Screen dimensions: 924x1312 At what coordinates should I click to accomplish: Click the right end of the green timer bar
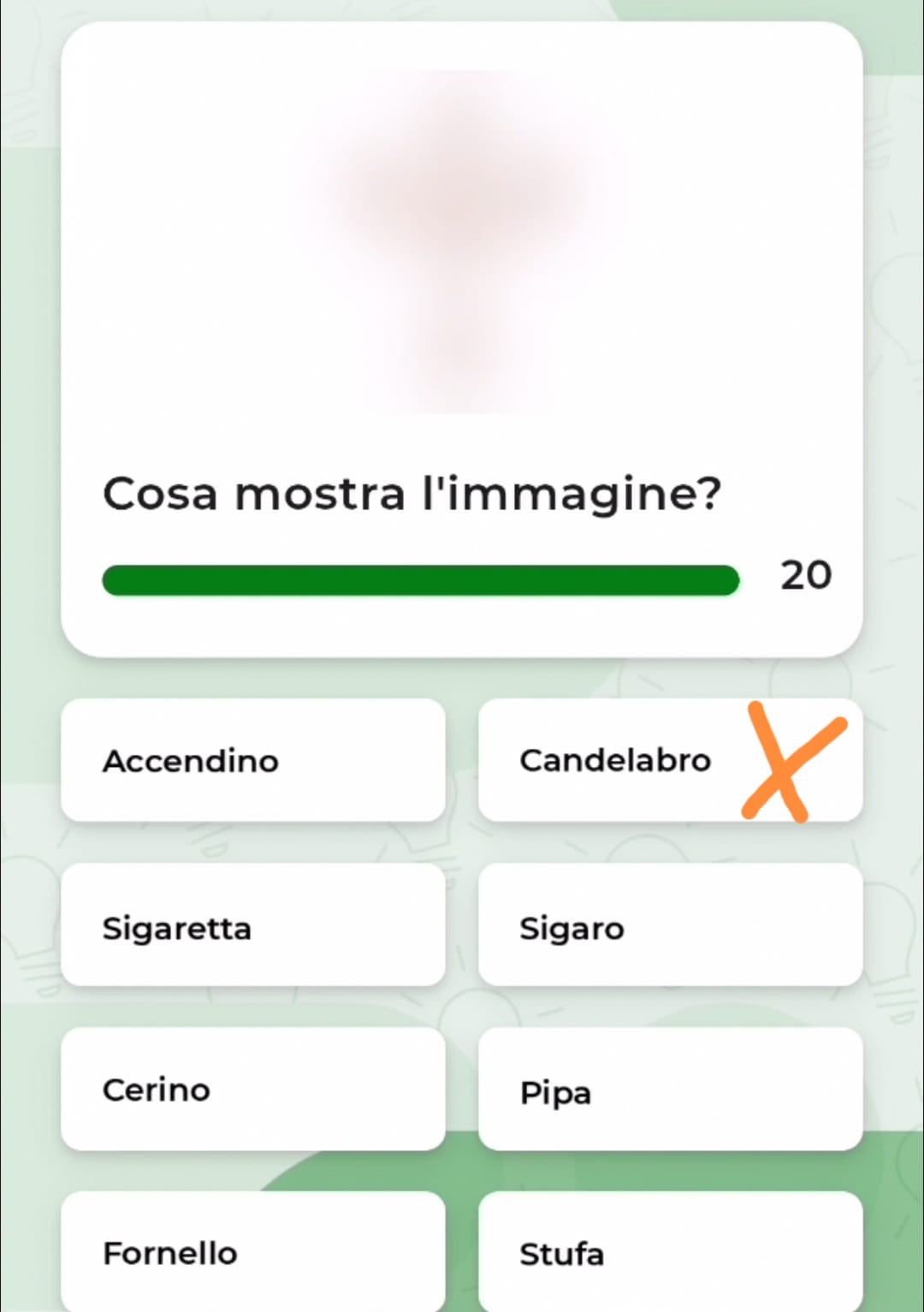(x=726, y=579)
